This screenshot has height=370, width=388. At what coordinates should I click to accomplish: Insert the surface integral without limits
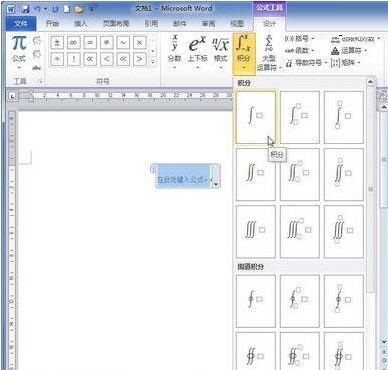256,351
